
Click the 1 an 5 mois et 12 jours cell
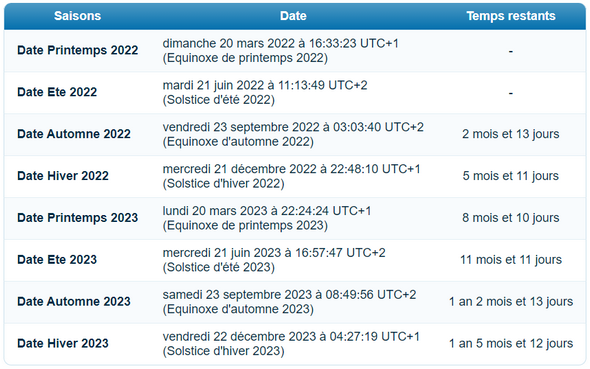point(511,343)
